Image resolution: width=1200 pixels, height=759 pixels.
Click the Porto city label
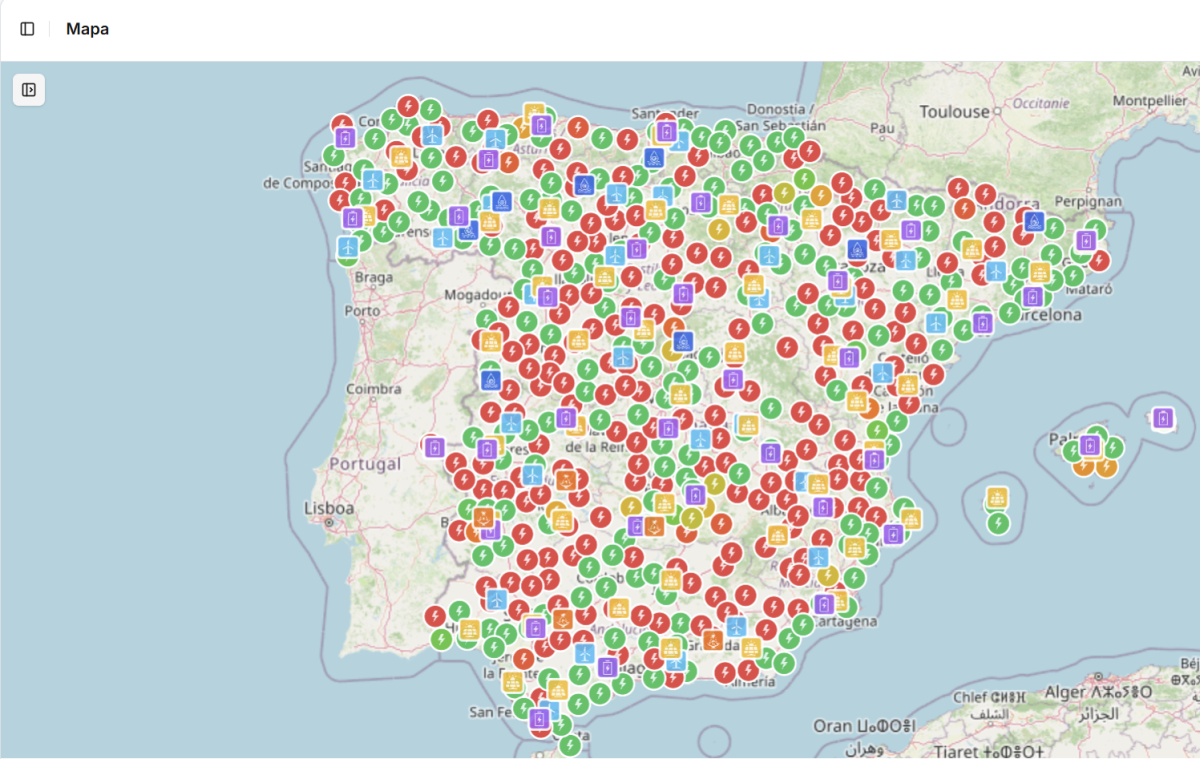point(361,310)
